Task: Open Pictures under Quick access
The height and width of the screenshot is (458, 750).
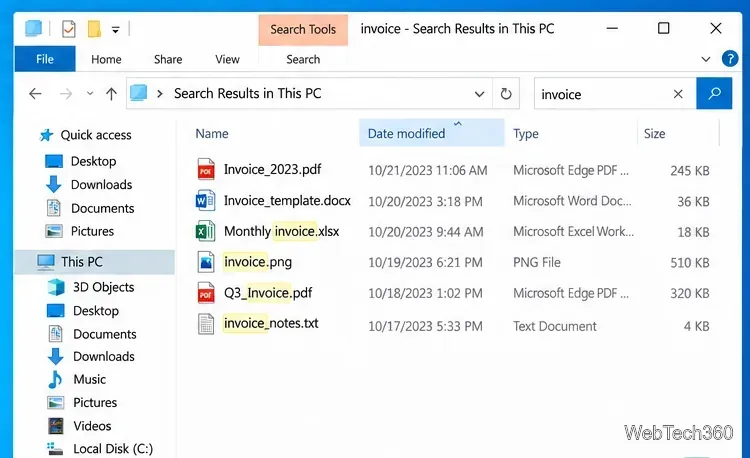Action: coord(92,231)
